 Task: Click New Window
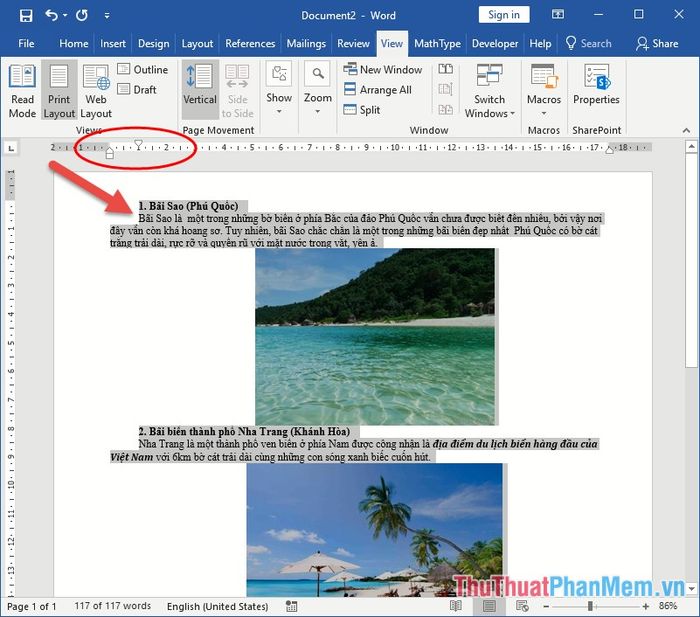click(x=383, y=70)
